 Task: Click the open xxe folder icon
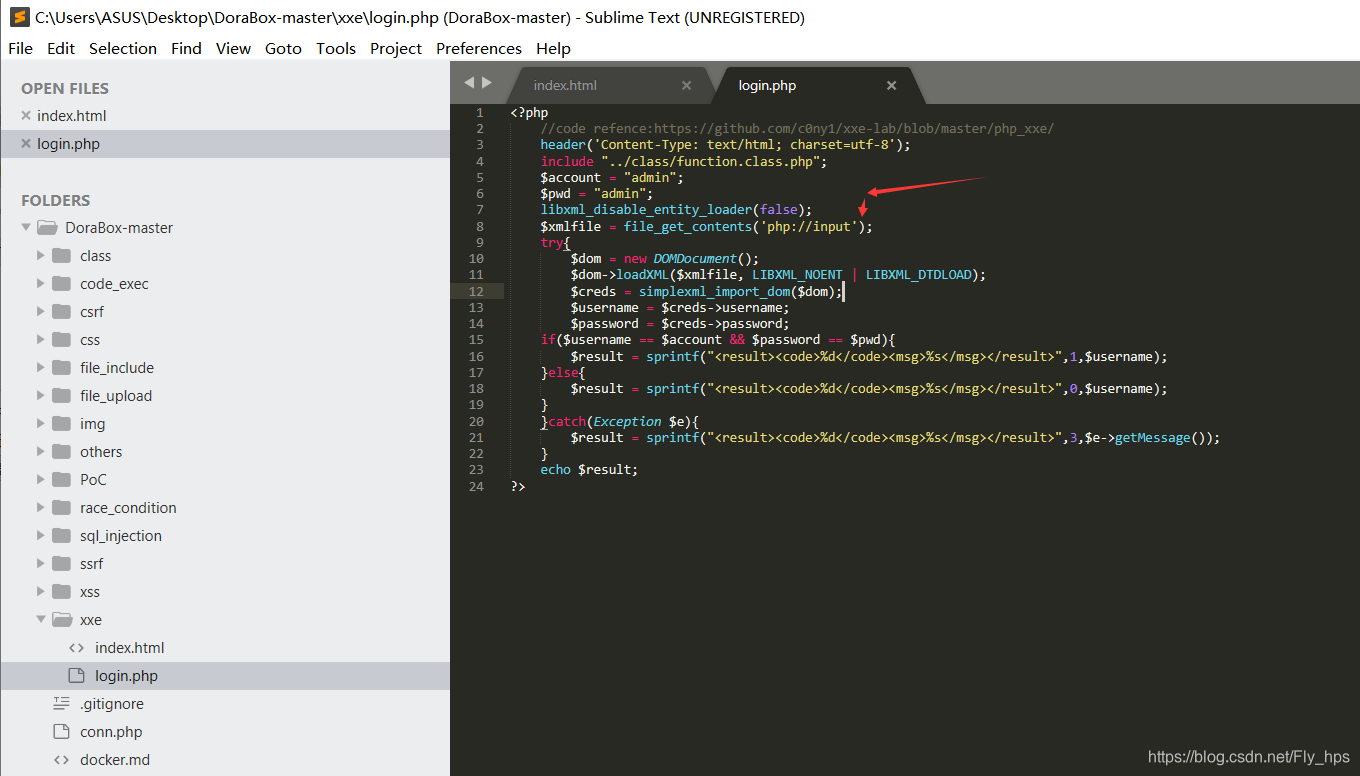[62, 620]
